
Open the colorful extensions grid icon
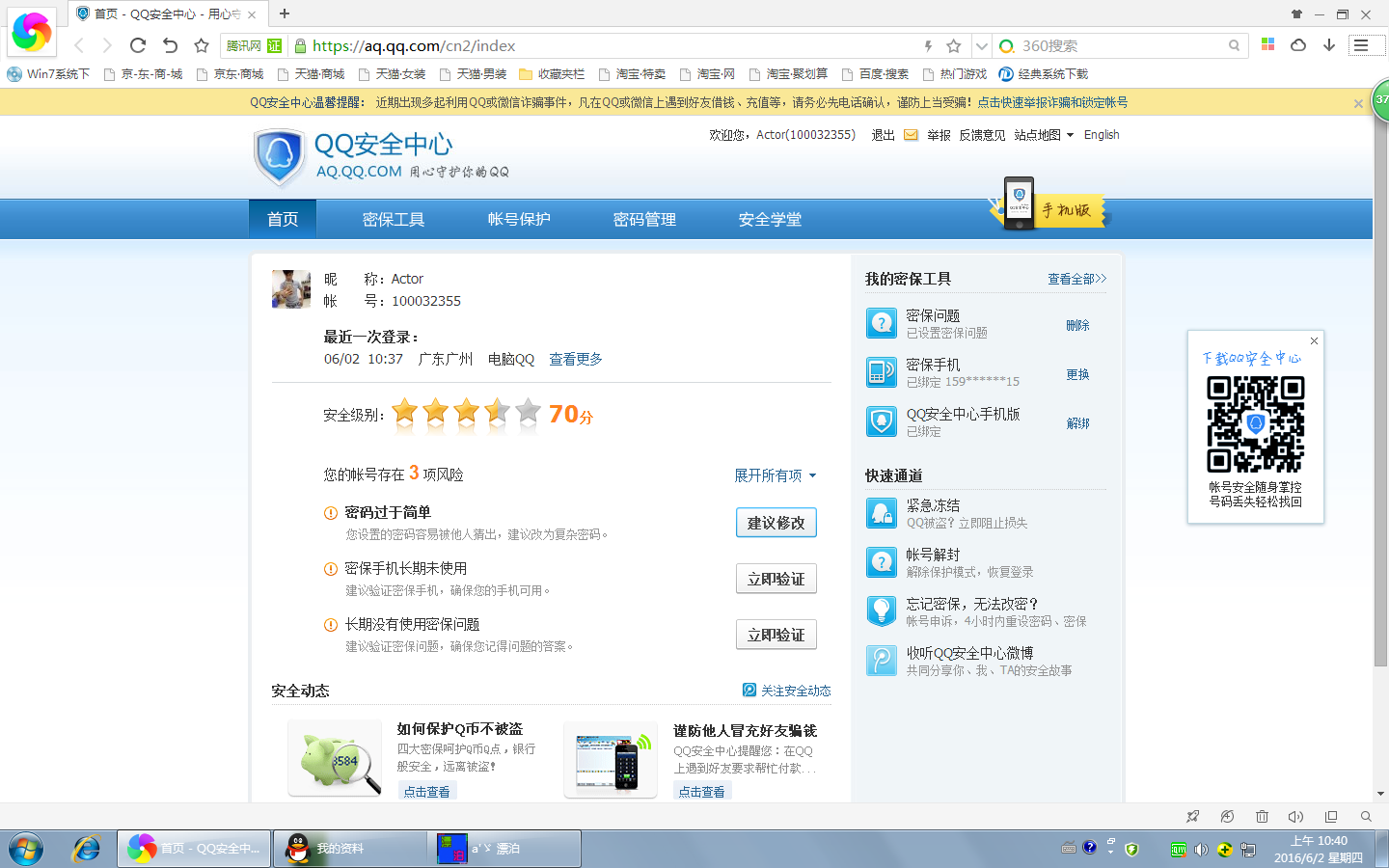pos(1267,44)
